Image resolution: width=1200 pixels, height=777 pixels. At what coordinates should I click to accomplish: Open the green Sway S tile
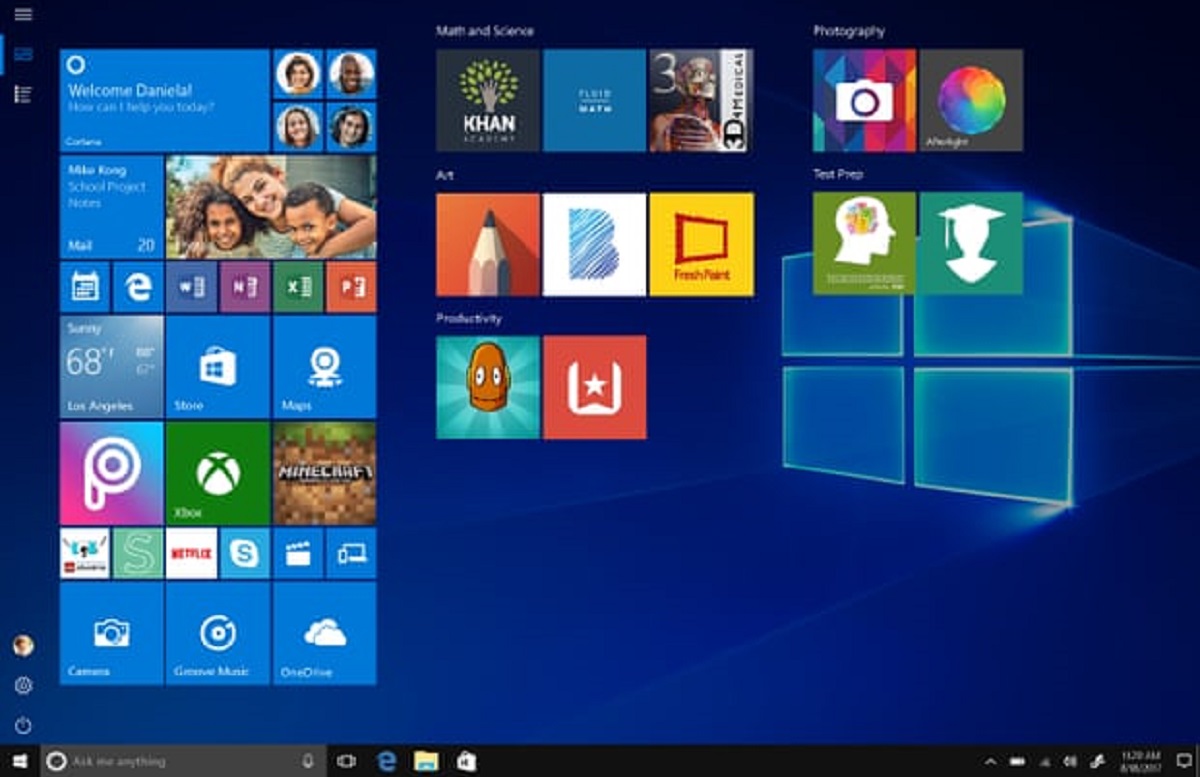point(138,554)
